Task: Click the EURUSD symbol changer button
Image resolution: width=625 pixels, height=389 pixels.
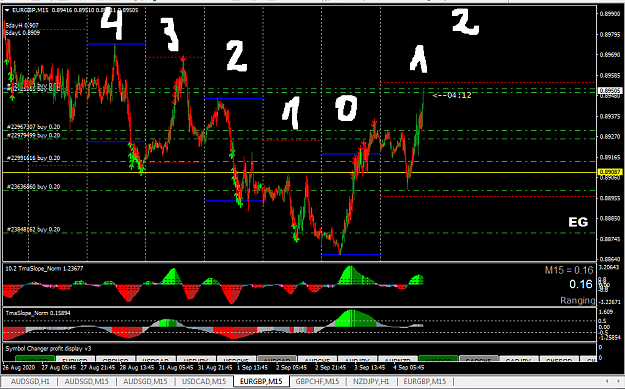Action: [x=75, y=359]
